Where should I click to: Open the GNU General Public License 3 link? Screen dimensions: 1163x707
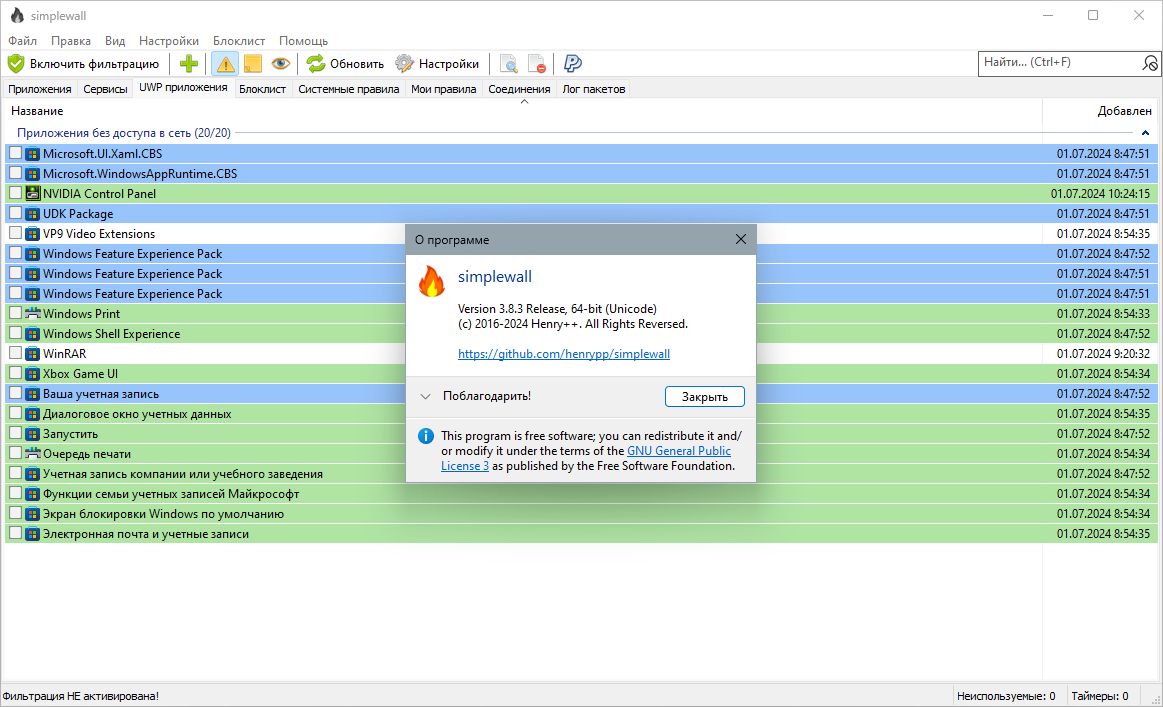click(586, 458)
